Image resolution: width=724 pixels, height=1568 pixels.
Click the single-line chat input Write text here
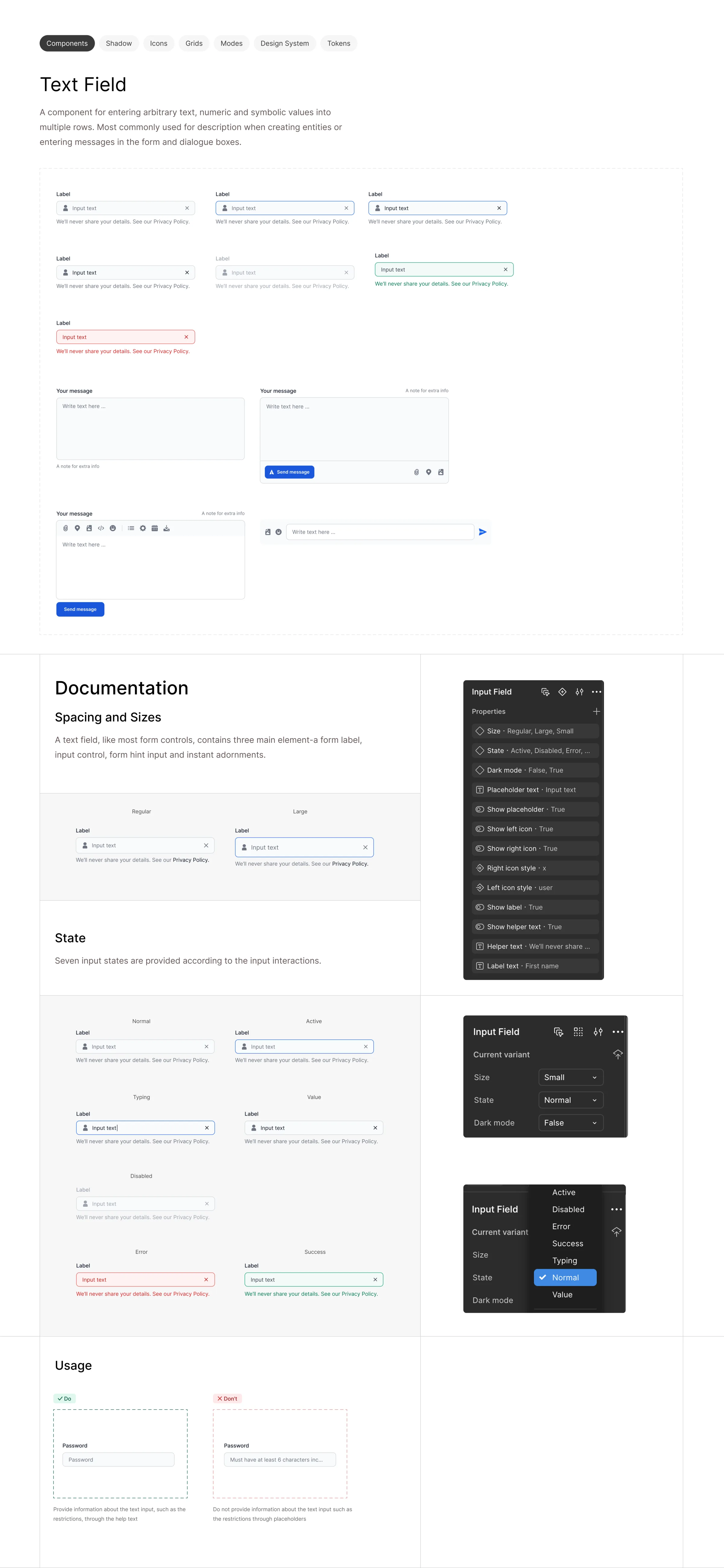click(380, 532)
